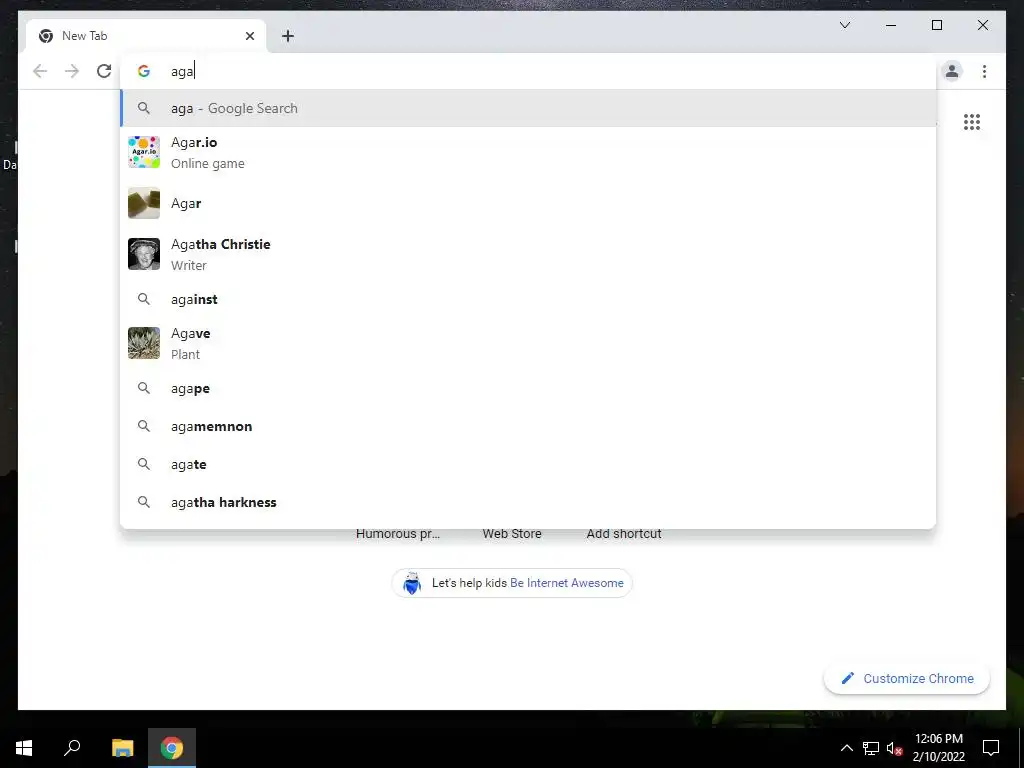Viewport: 1024px width, 768px height.
Task: Select the 'agape' search suggestion
Action: click(x=528, y=389)
